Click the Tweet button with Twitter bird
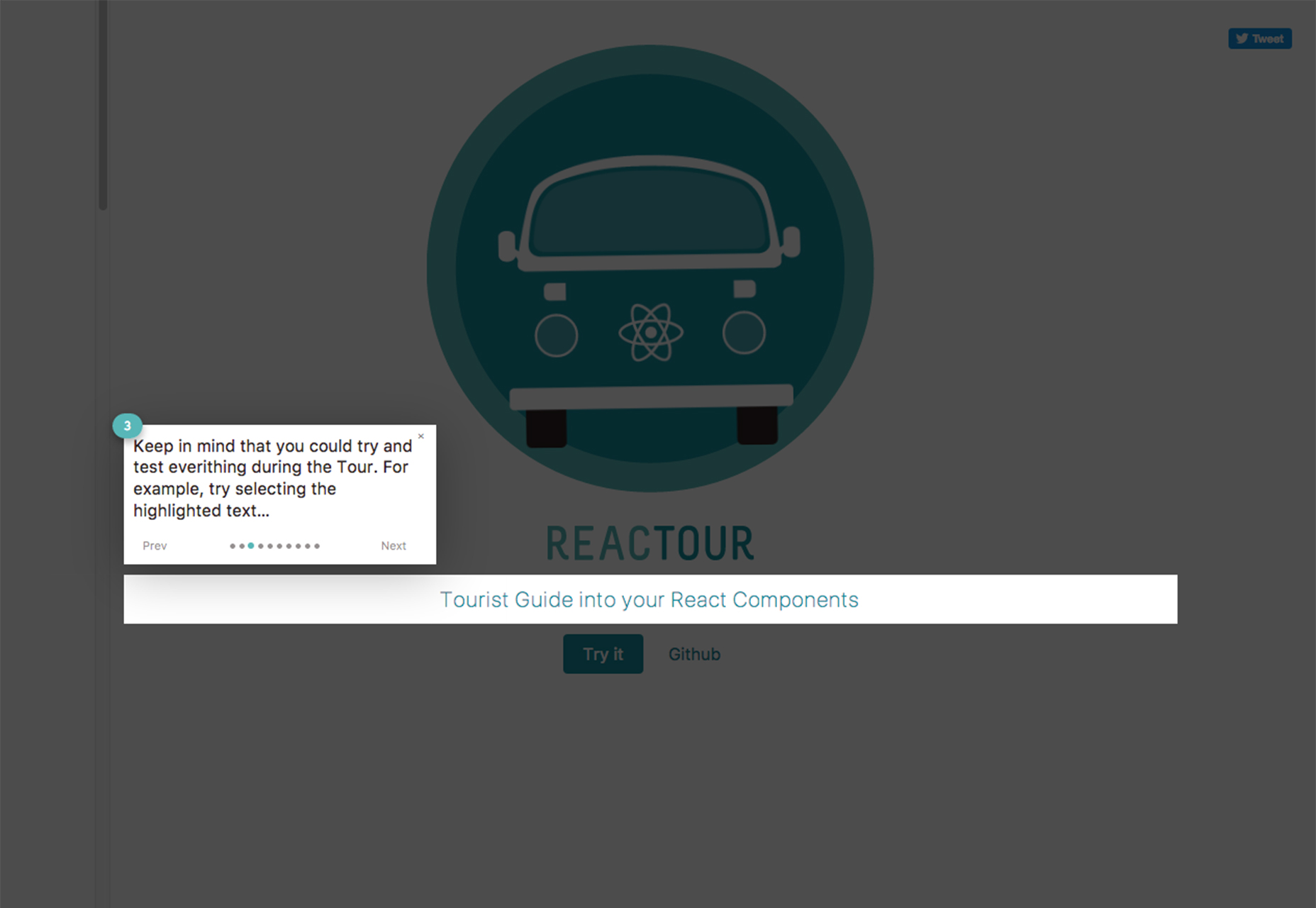The width and height of the screenshot is (1316, 908). pyautogui.click(x=1260, y=38)
